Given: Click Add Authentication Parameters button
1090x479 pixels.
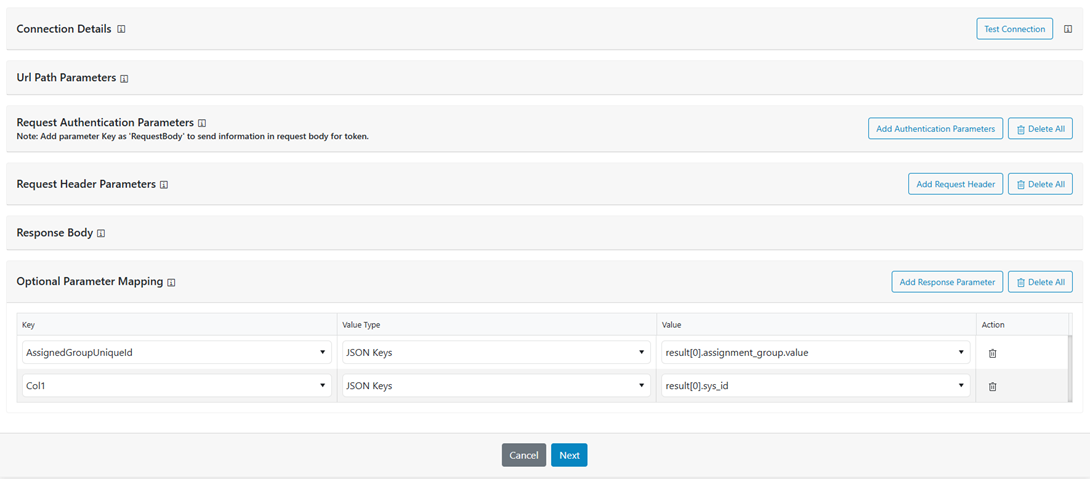Looking at the screenshot, I should [x=935, y=128].
